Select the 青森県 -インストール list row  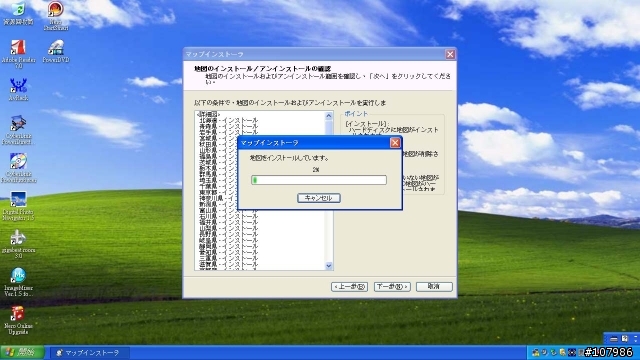(x=229, y=127)
